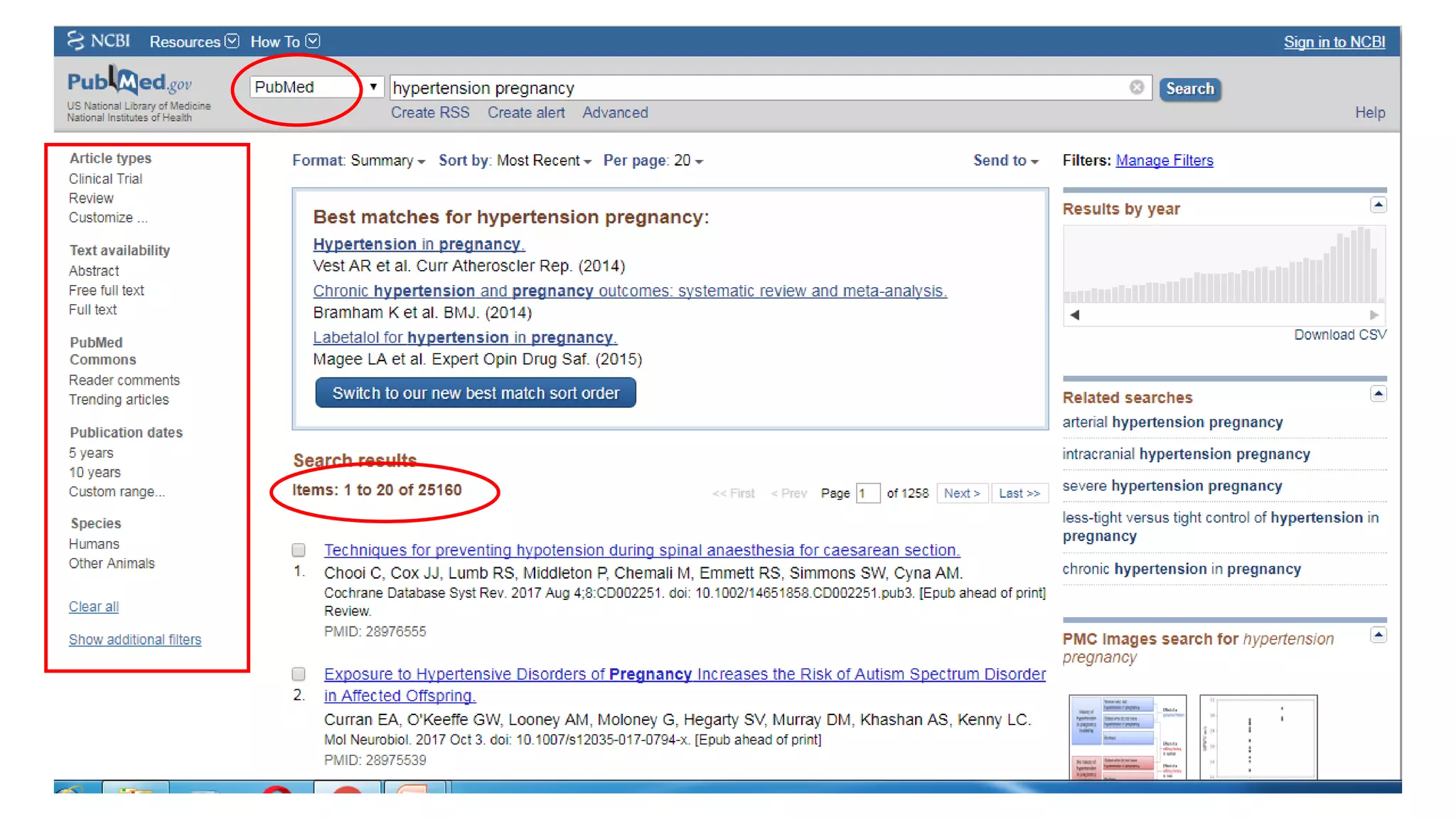
Task: Open the Resources menu
Action: click(x=193, y=41)
